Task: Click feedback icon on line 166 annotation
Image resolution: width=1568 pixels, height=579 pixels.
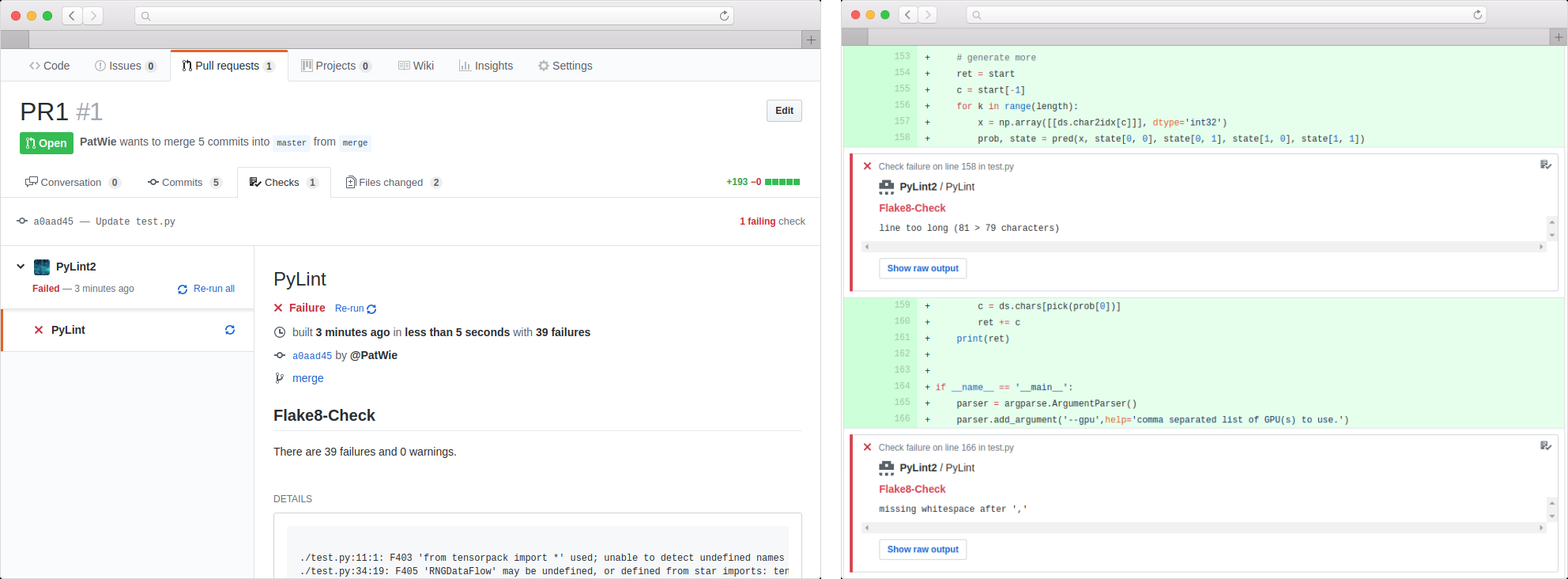Action: tap(1546, 446)
